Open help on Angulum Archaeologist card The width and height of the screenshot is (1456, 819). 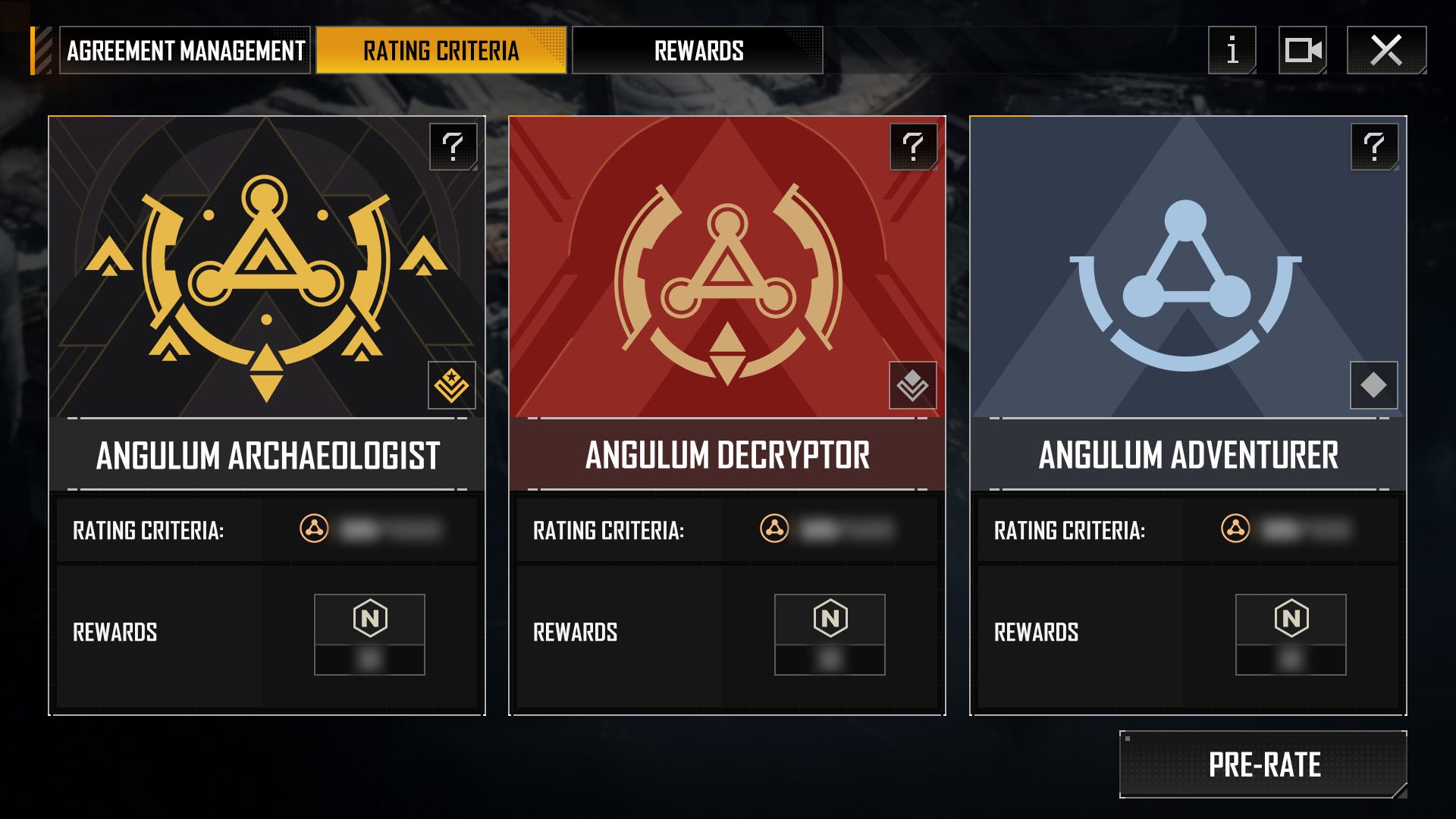453,146
